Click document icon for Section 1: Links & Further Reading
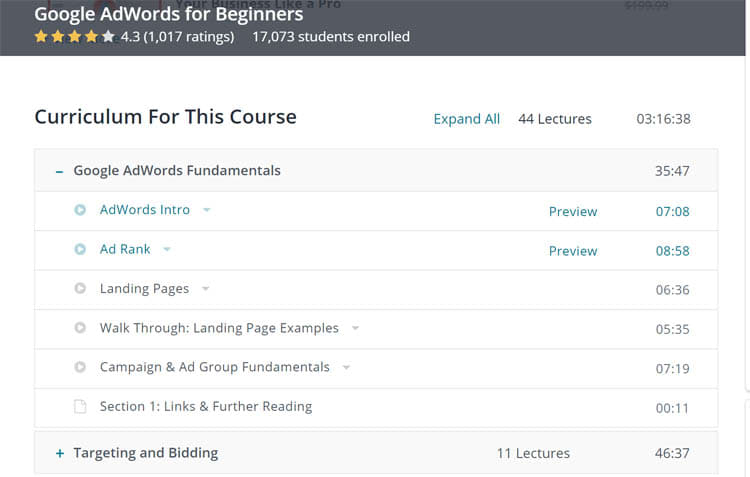The image size is (750, 477). (80, 406)
